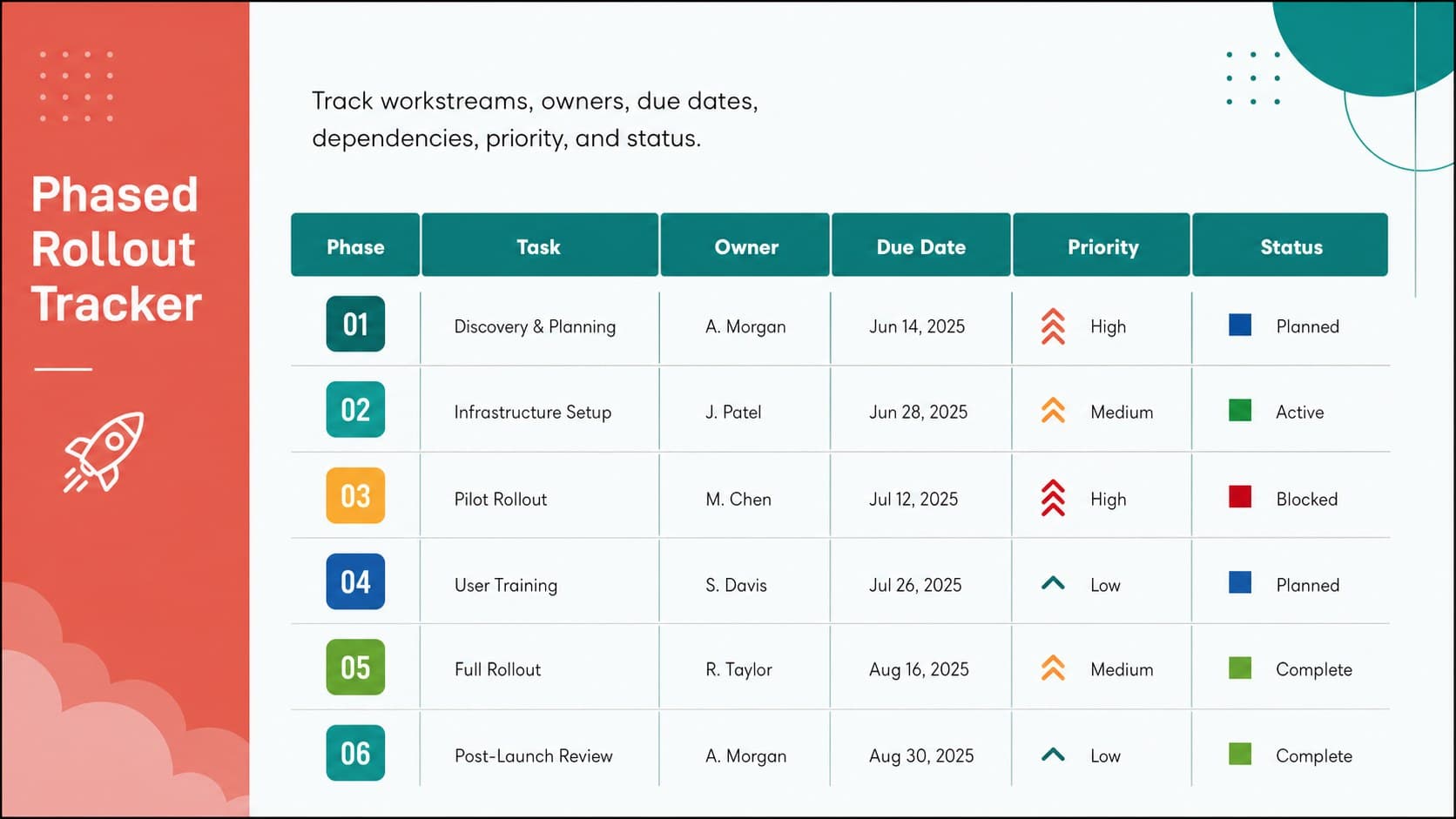The image size is (1456, 819).
Task: Select the phase 06 badge
Action: click(355, 753)
